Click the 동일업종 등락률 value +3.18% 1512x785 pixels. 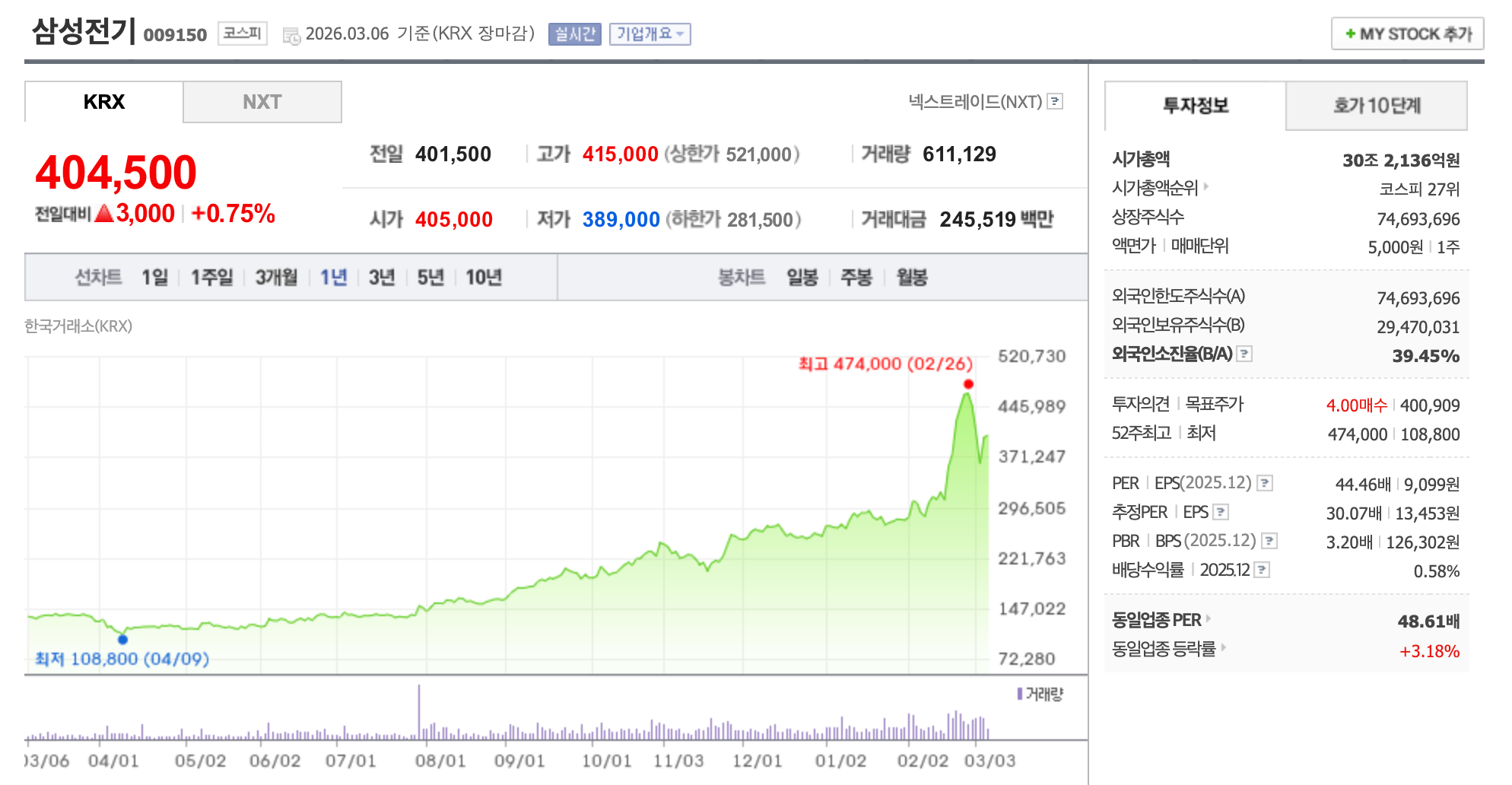pyautogui.click(x=1430, y=651)
